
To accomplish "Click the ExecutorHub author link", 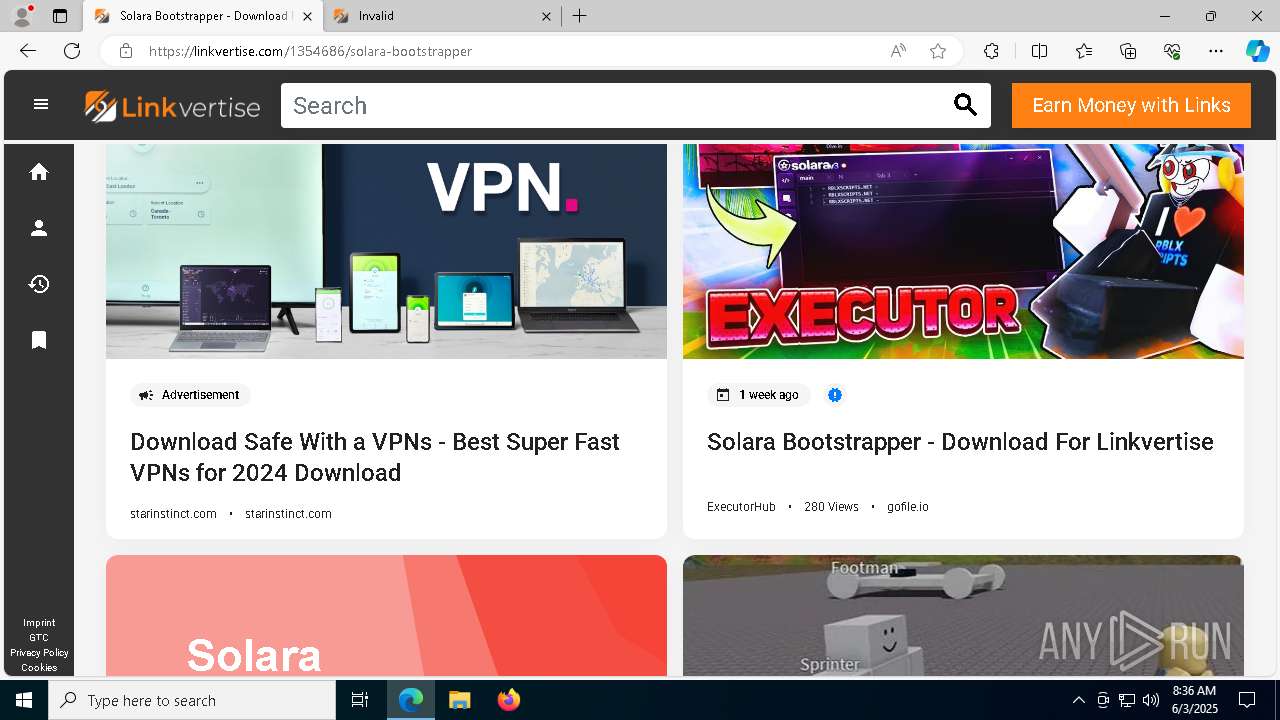I will [x=741, y=507].
